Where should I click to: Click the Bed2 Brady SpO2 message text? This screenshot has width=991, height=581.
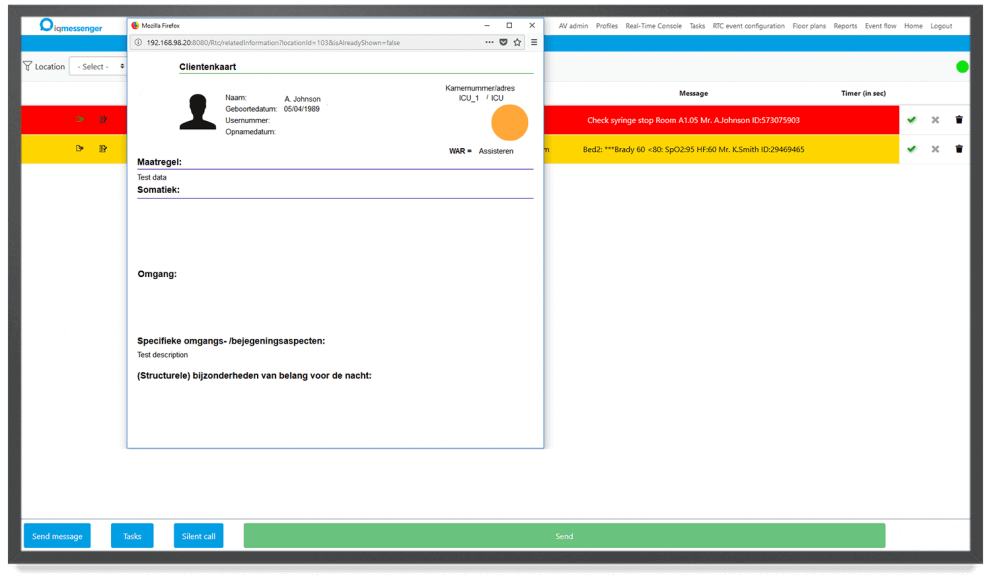pyautogui.click(x=693, y=150)
